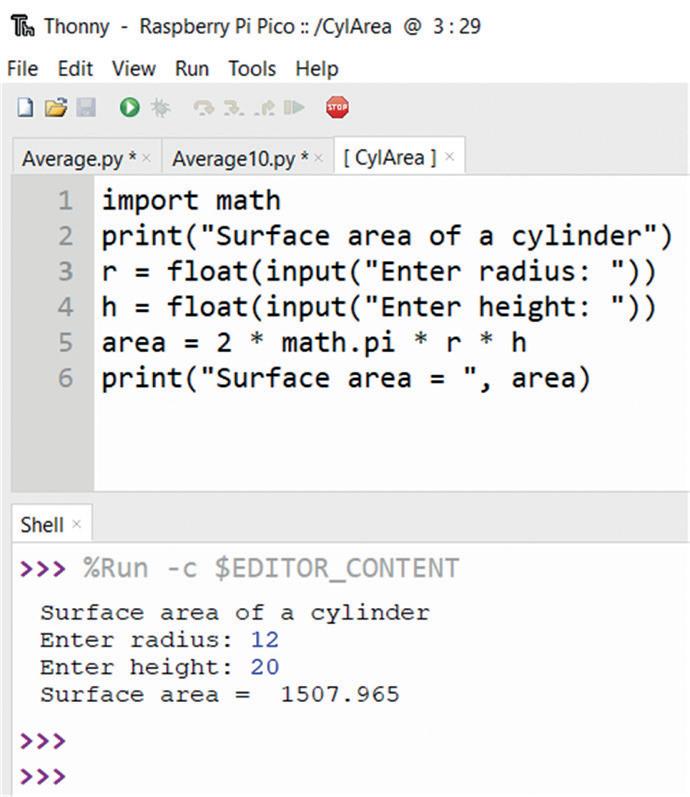Click the Step over debug icon
The height and width of the screenshot is (797, 690).
[204, 108]
